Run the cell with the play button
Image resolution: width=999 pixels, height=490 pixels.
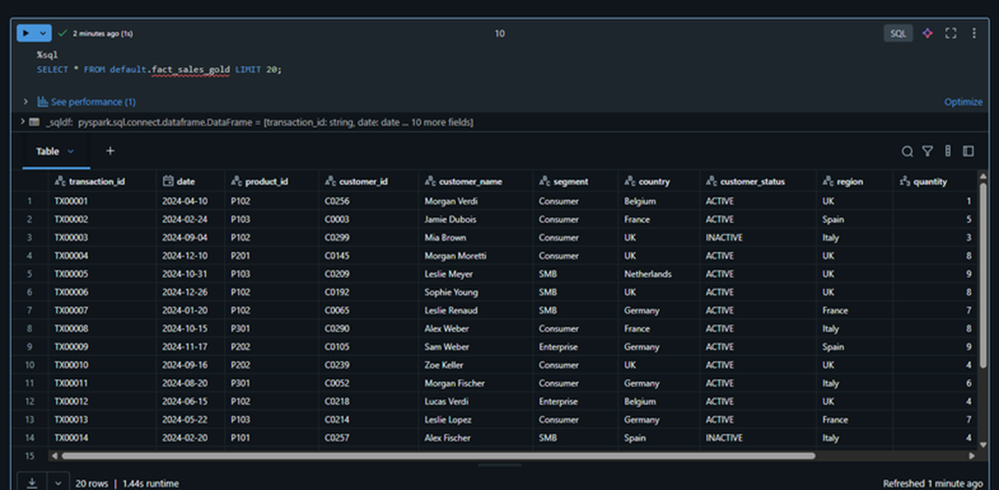[26, 33]
